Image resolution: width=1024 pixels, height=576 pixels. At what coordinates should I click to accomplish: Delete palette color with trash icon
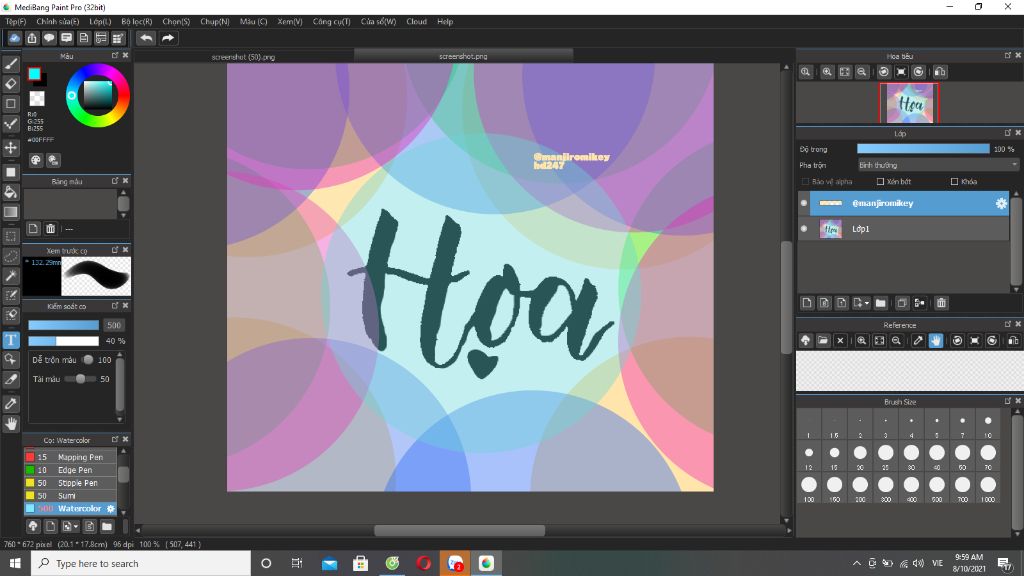pyautogui.click(x=50, y=229)
